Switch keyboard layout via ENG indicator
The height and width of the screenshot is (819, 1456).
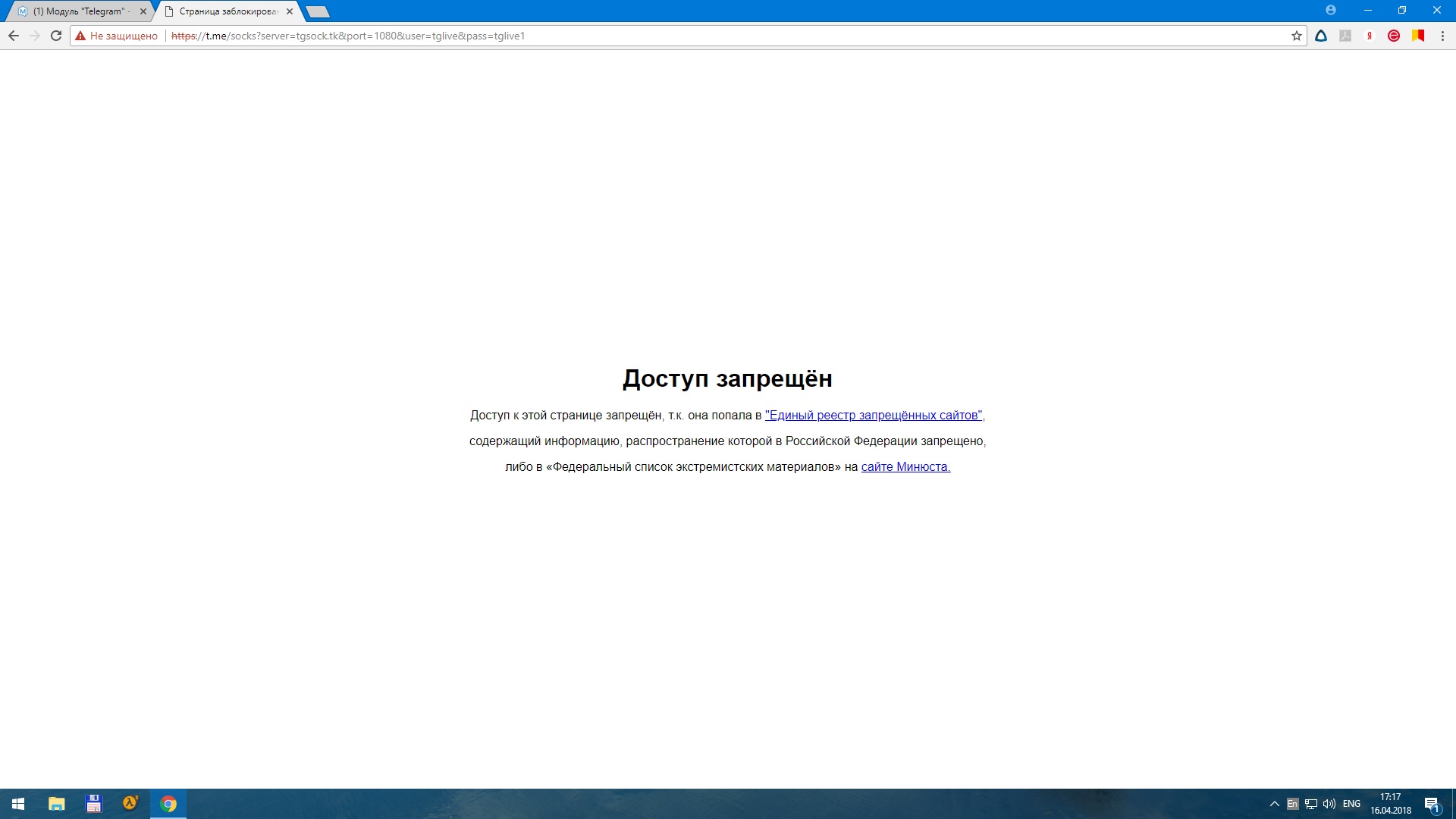1351,804
